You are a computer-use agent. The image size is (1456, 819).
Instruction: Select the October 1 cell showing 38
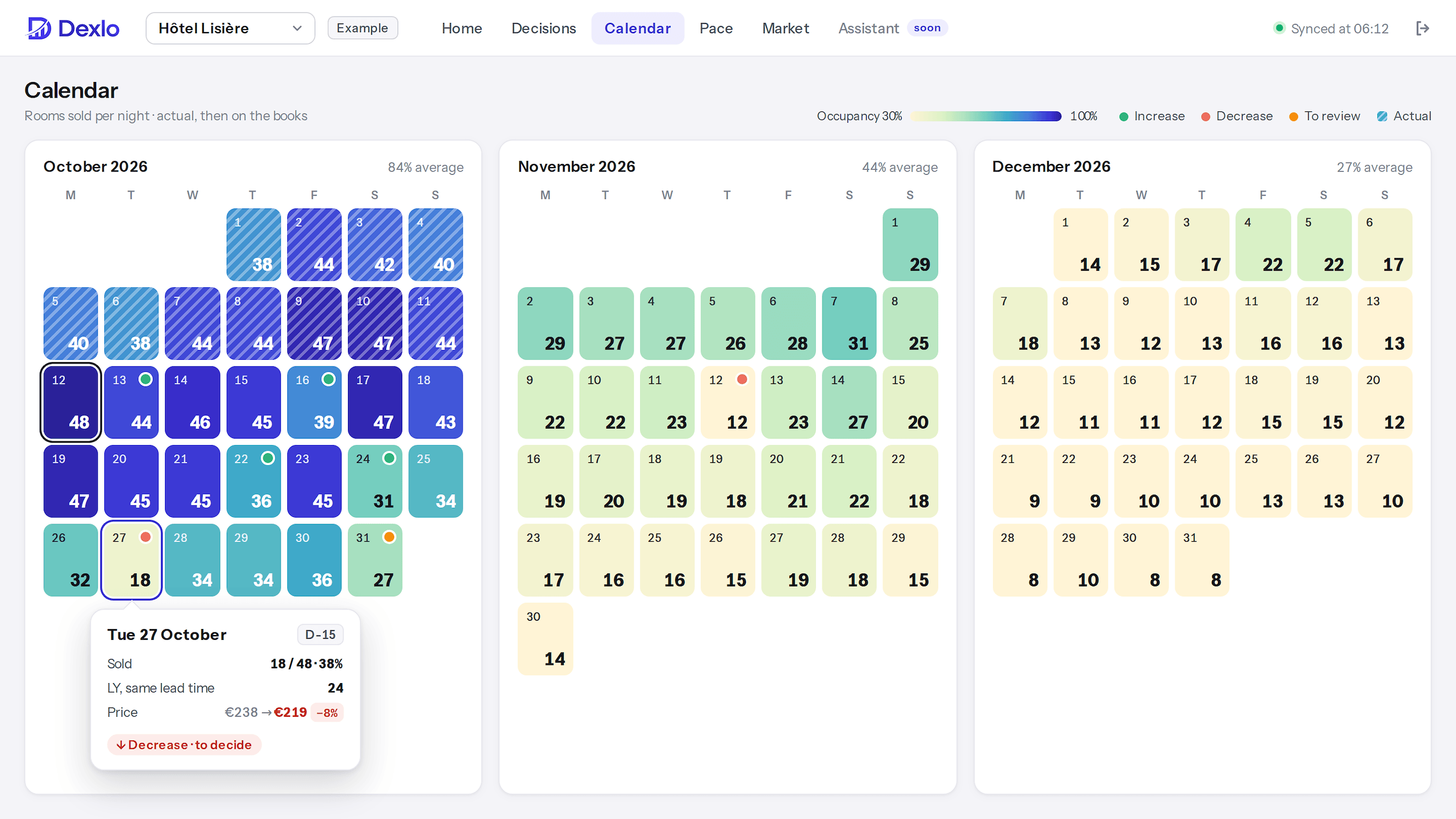254,245
